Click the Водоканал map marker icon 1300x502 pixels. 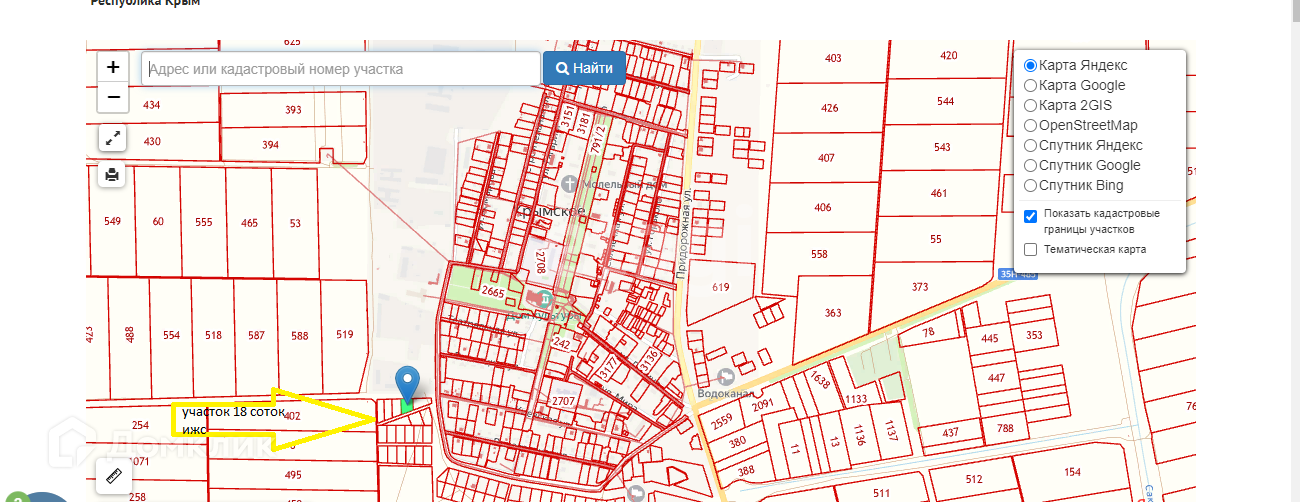pyautogui.click(x=727, y=376)
